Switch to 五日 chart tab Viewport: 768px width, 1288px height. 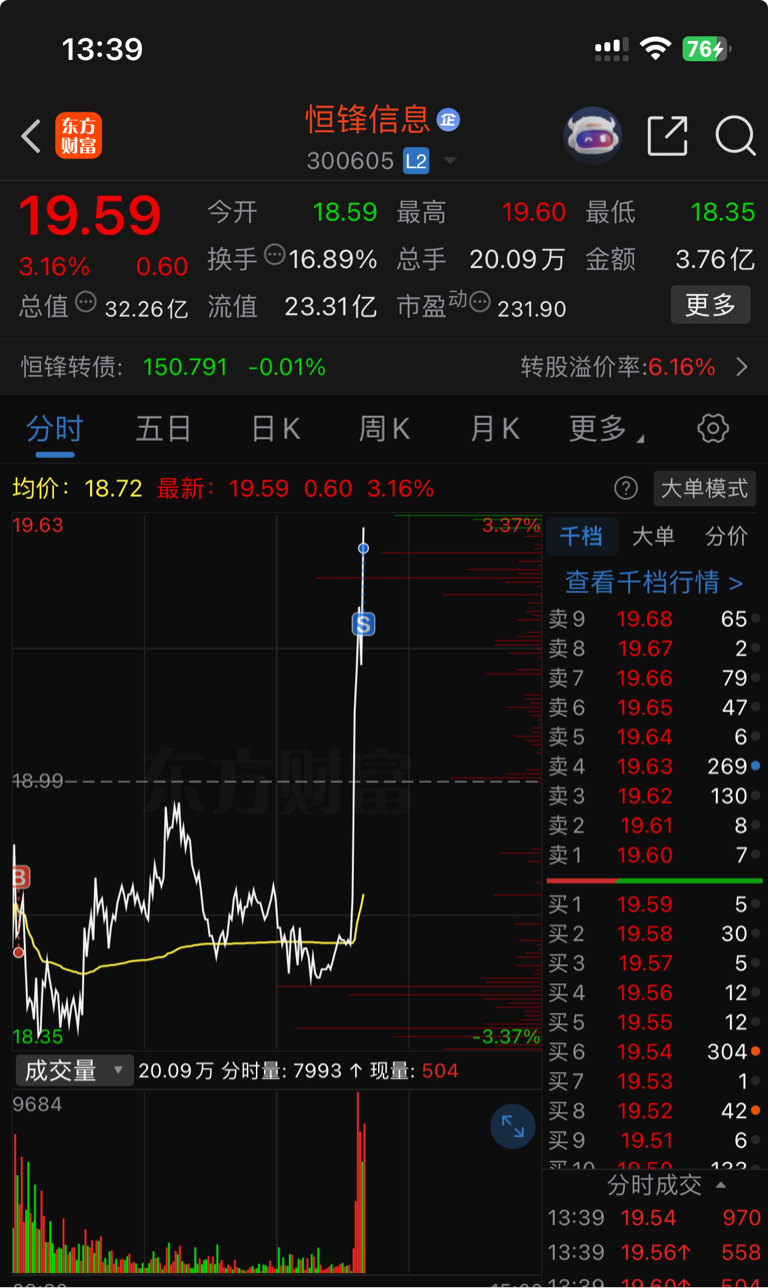tap(163, 429)
